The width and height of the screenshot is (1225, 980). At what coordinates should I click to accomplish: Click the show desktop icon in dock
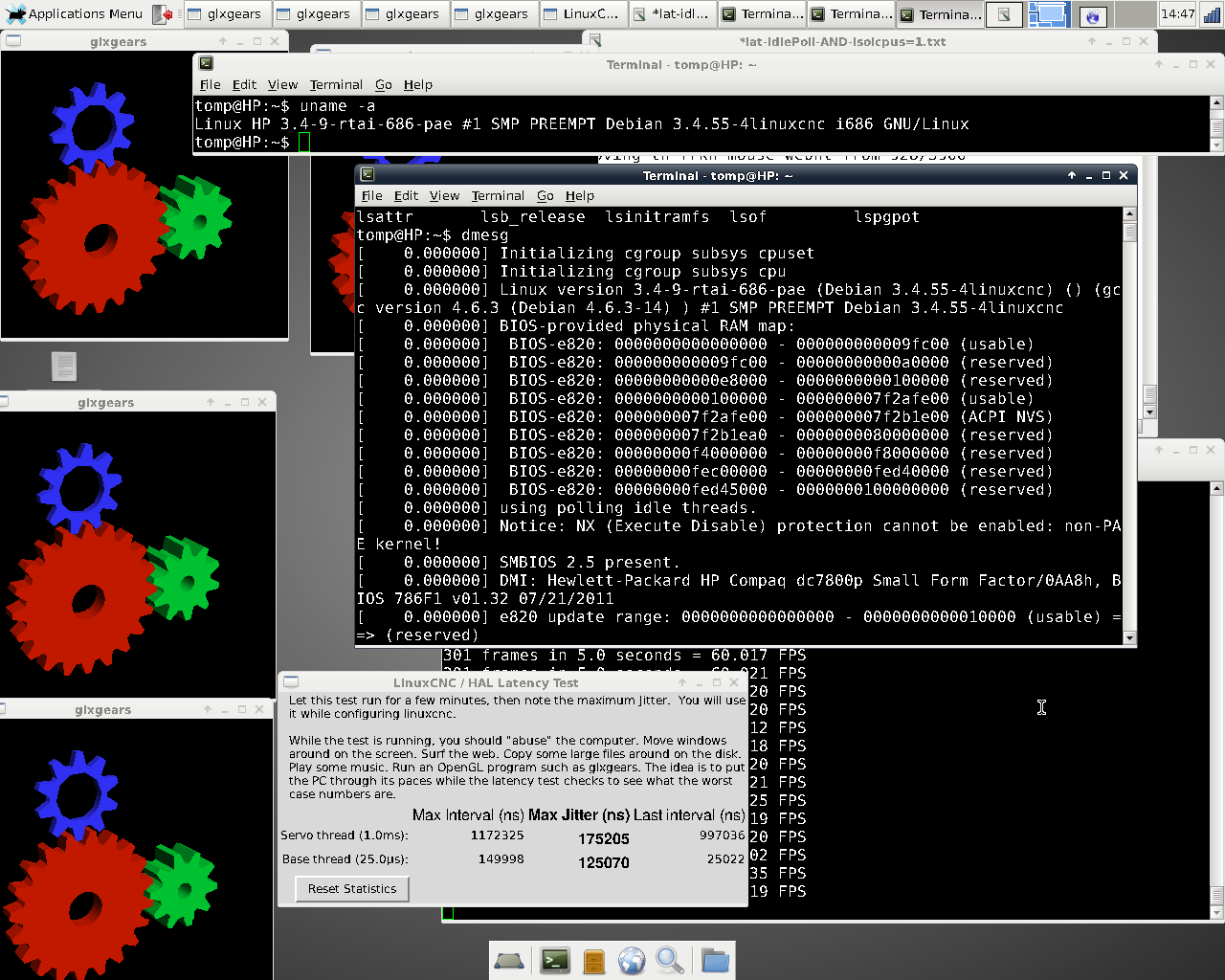[509, 960]
